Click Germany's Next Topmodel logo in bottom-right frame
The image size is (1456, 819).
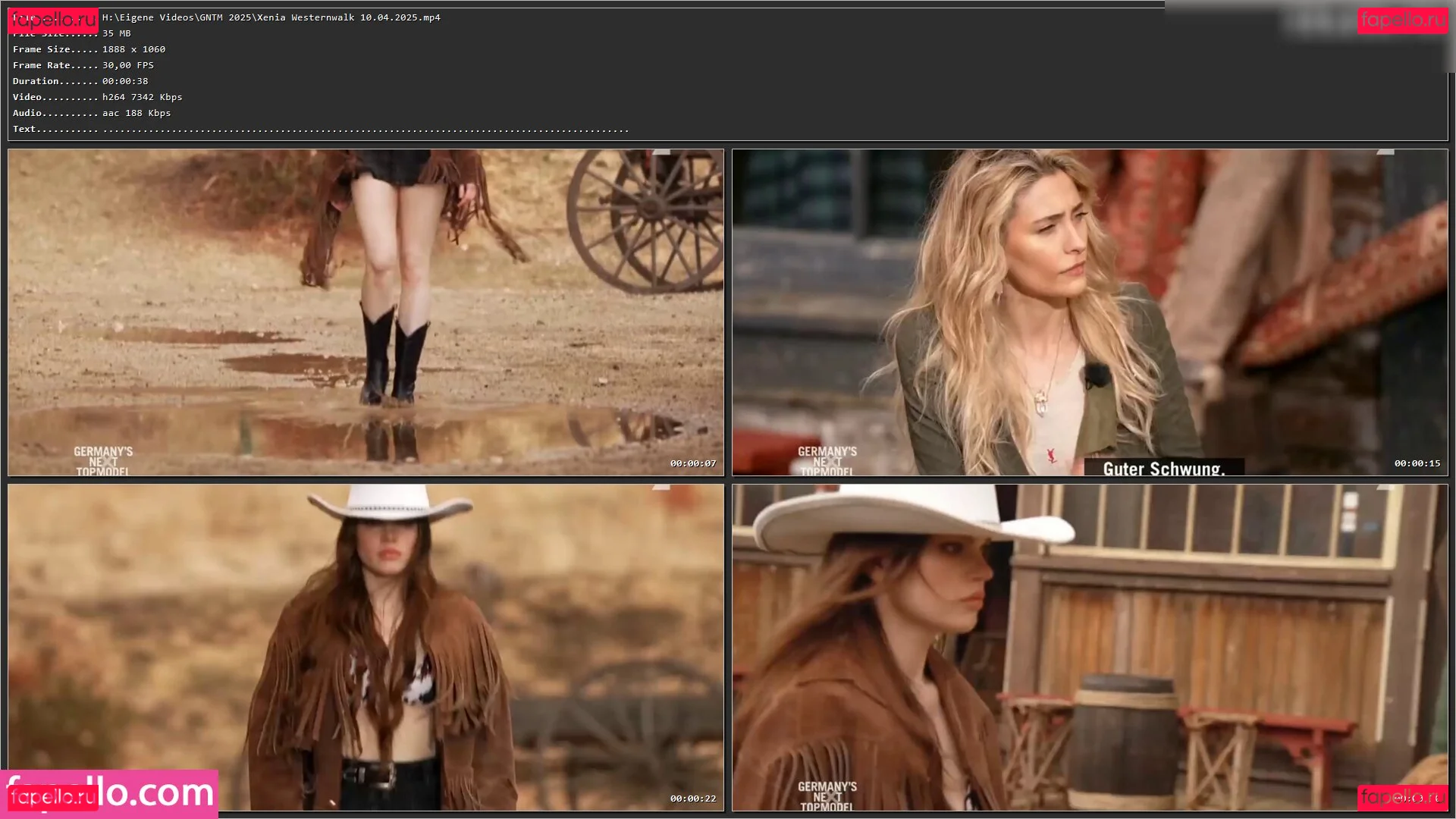tap(827, 796)
